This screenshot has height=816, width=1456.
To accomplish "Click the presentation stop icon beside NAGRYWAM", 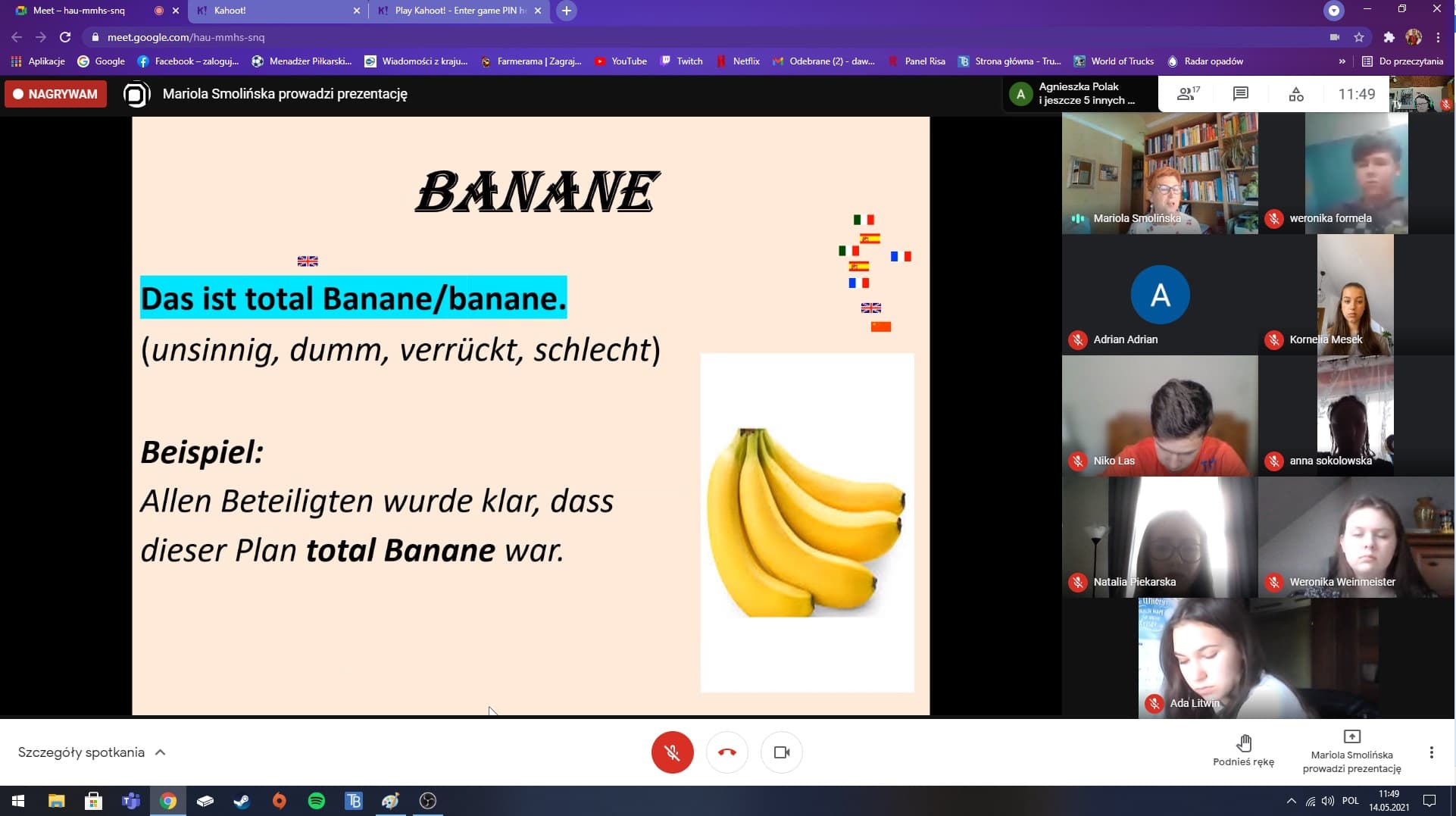I will [136, 94].
